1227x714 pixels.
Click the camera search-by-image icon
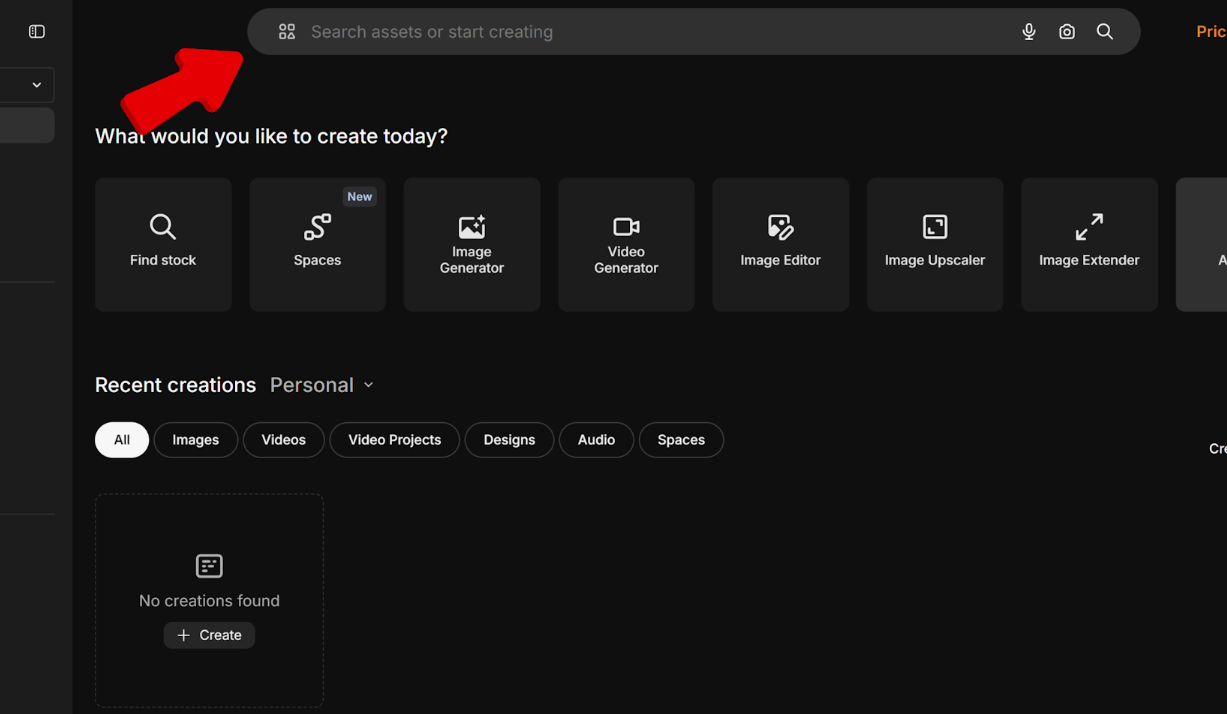(x=1067, y=32)
